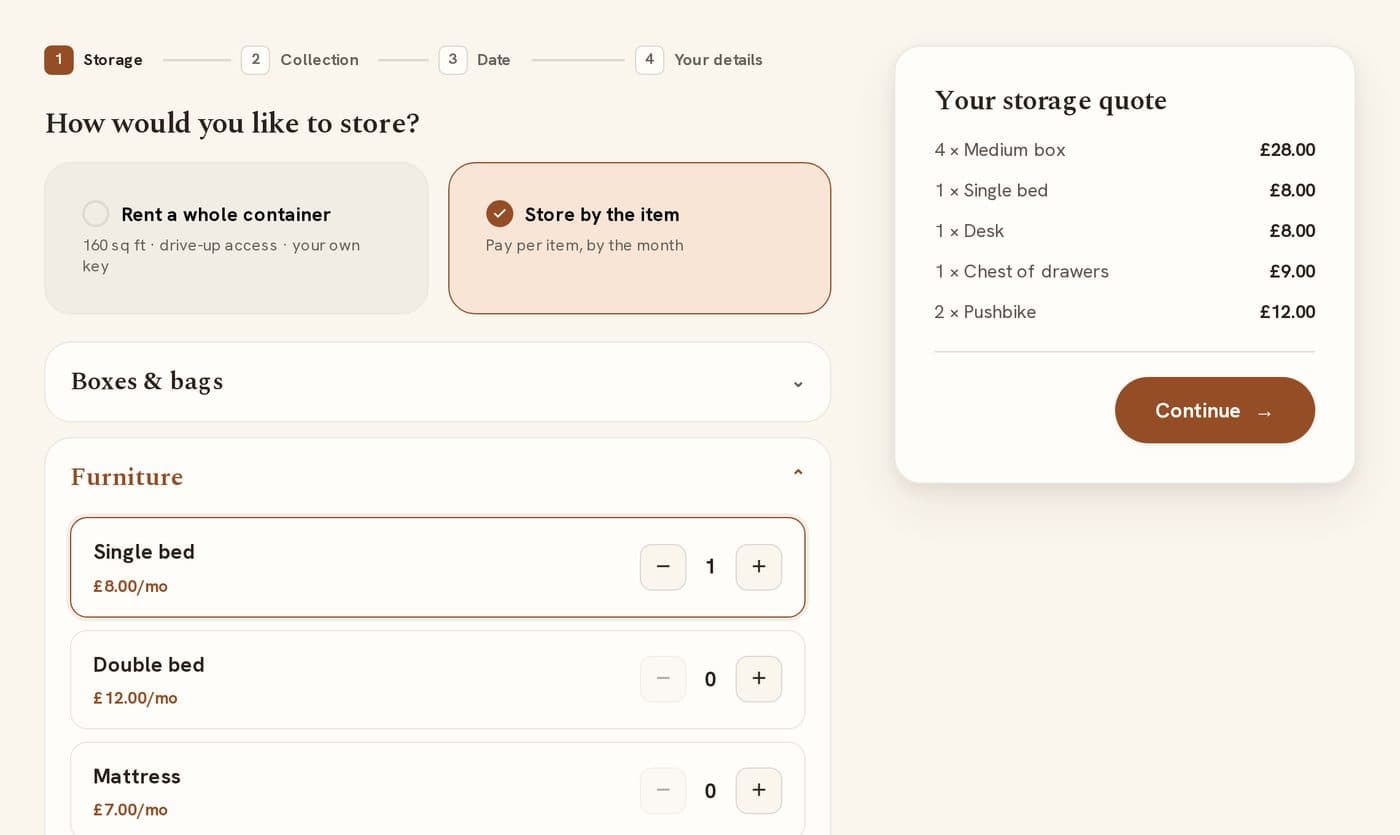Click the Single bed item name
The image size is (1400, 835).
pos(144,552)
